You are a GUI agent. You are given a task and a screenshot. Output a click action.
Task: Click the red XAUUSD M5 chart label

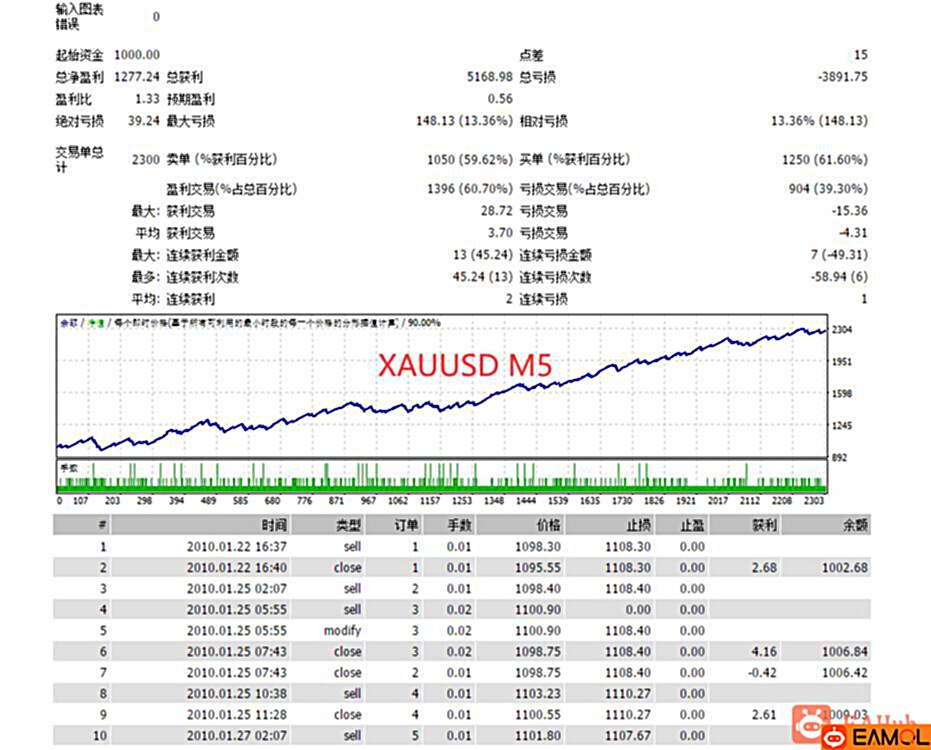coord(465,366)
